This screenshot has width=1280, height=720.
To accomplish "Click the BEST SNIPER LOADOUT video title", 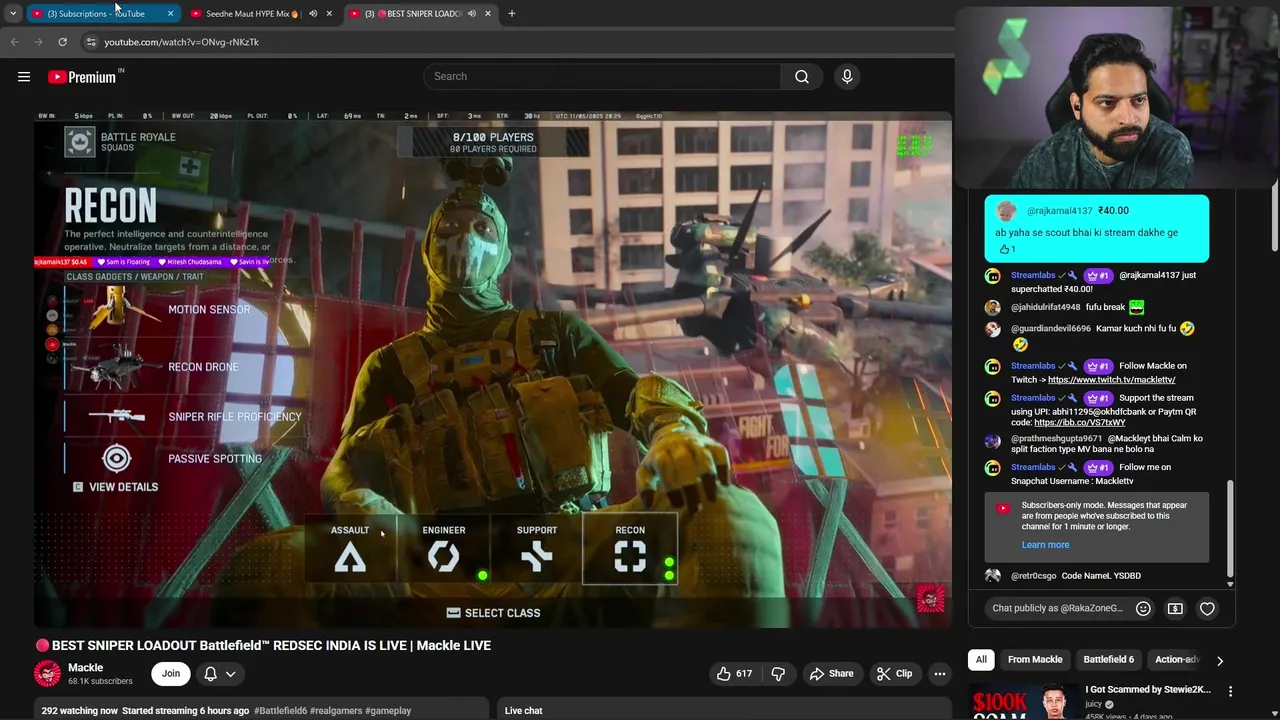I will tap(263, 646).
